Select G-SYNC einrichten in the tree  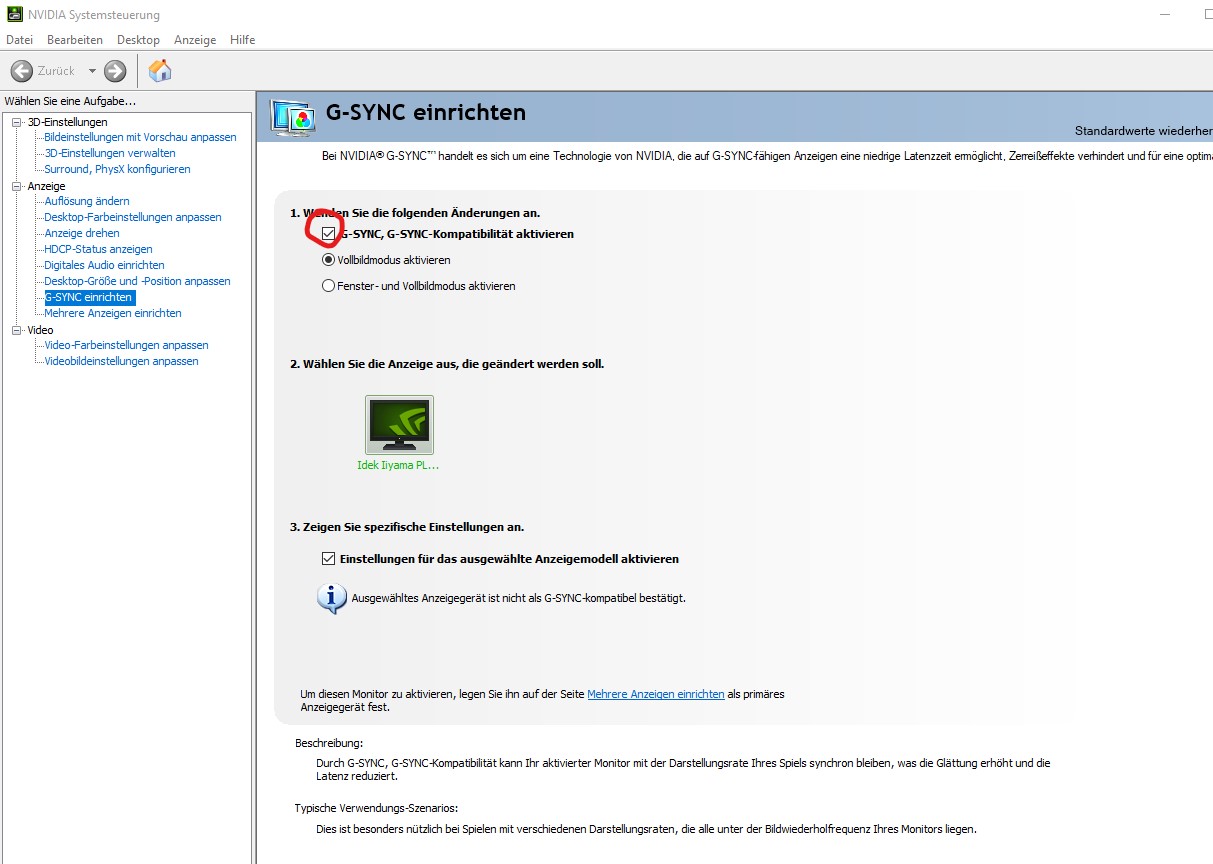pos(88,297)
